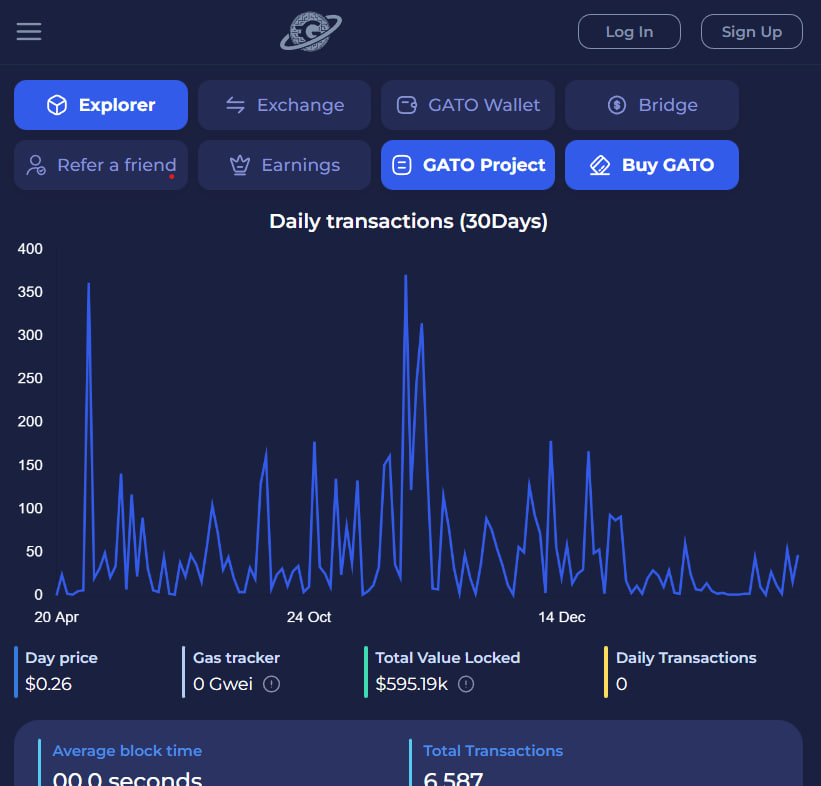
Task: Click the 24 Oct axis label
Action: (309, 617)
